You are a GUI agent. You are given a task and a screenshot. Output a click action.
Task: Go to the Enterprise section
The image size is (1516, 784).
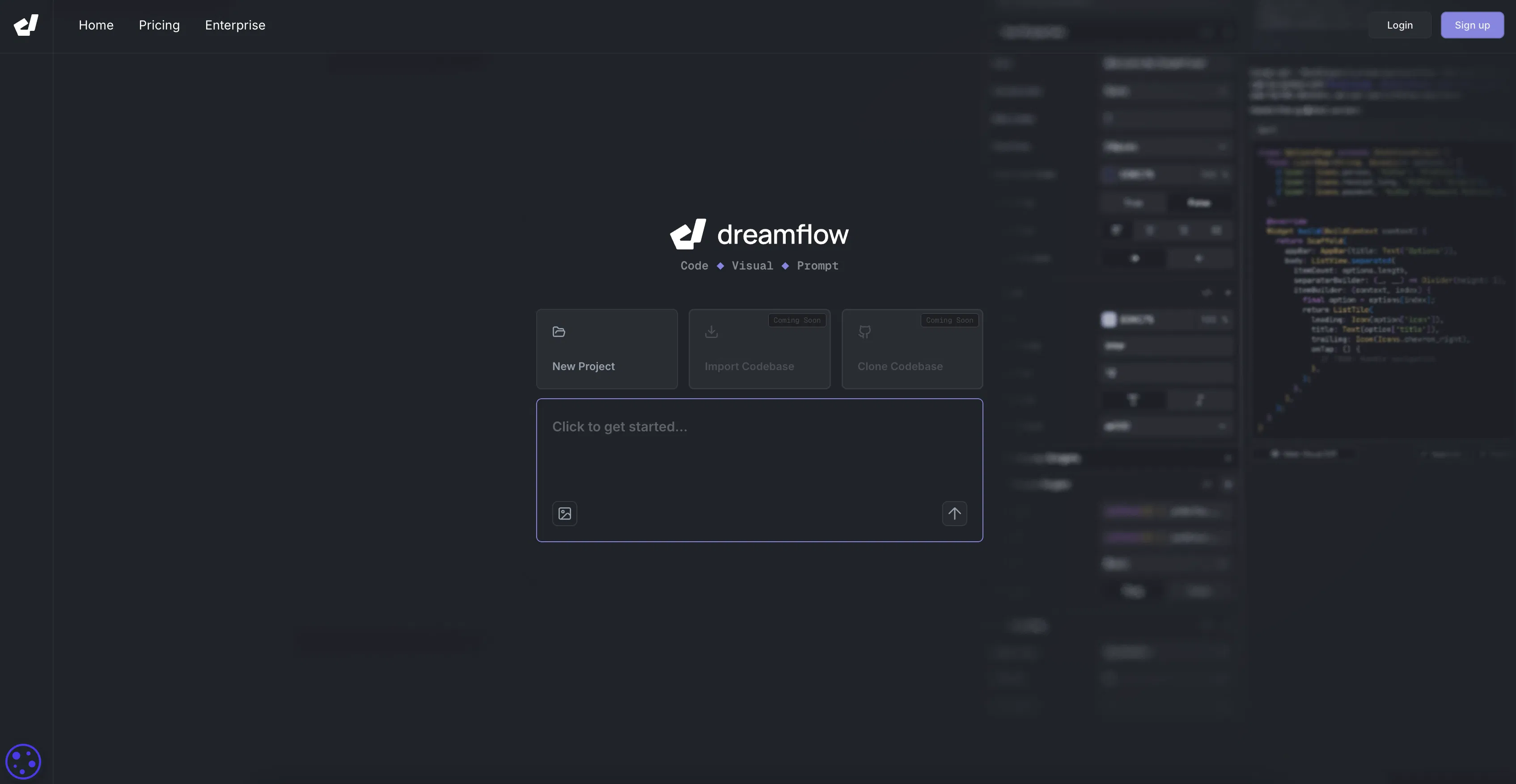pyautogui.click(x=234, y=25)
